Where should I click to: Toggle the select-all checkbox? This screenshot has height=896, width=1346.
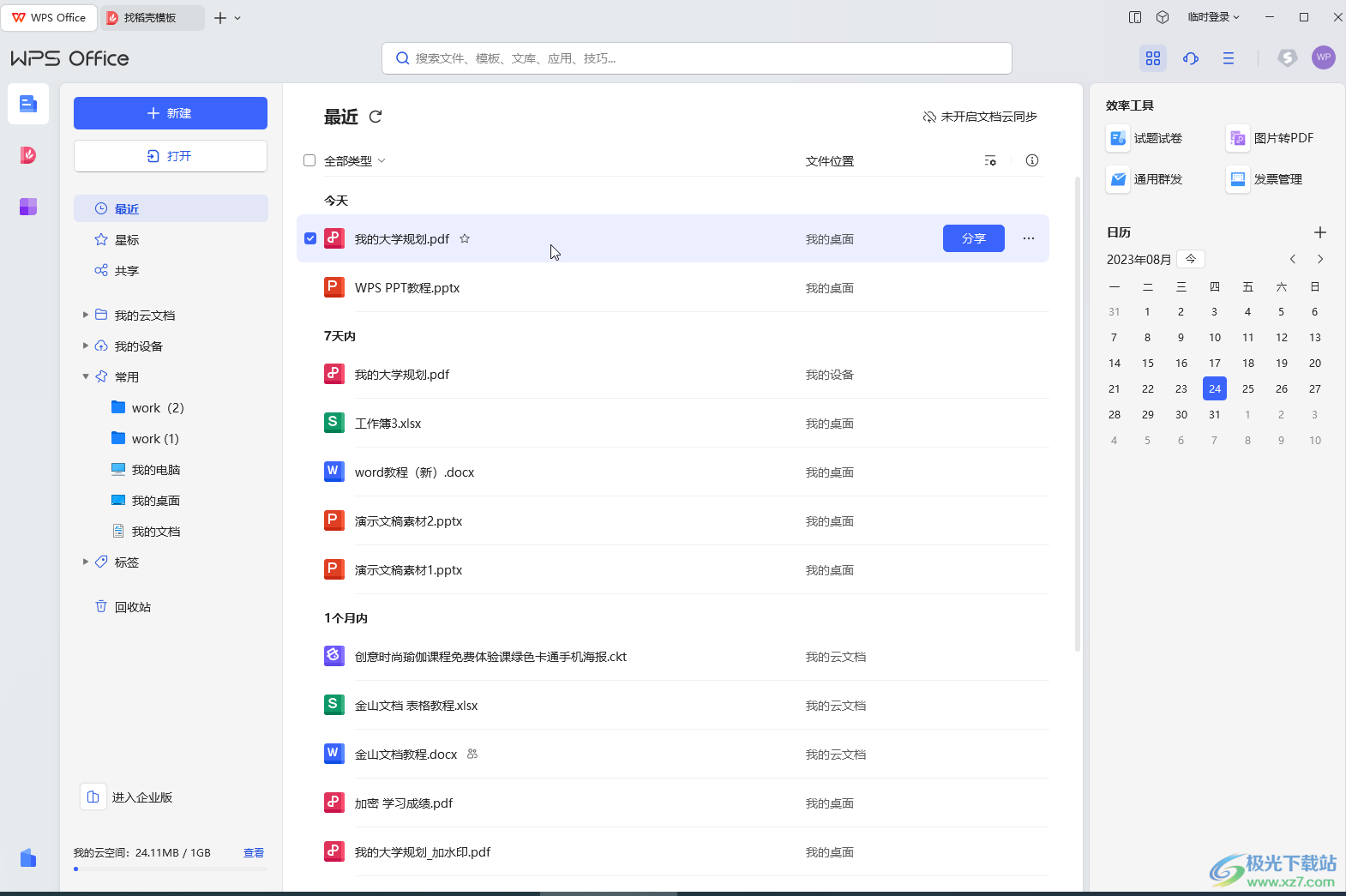pyautogui.click(x=309, y=160)
